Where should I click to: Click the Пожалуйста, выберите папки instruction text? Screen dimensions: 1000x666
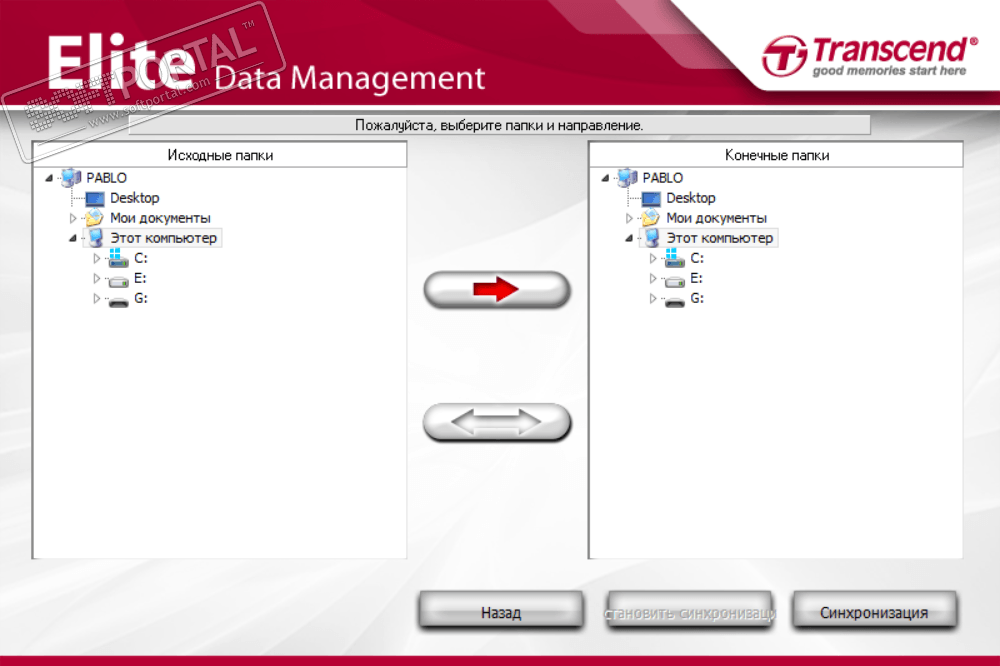tap(499, 125)
